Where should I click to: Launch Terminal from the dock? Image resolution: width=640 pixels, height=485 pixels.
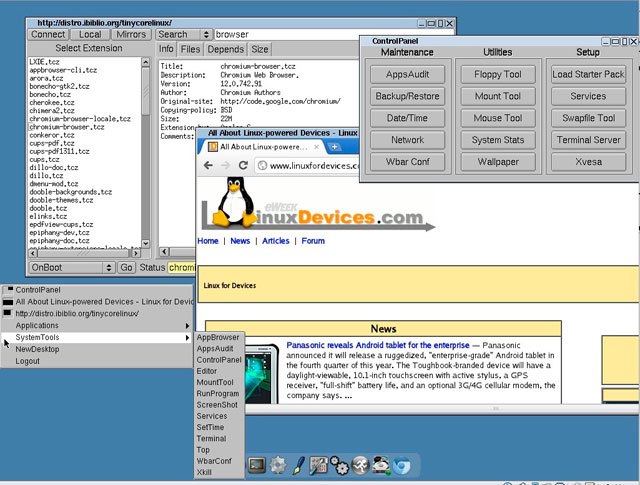pos(257,465)
